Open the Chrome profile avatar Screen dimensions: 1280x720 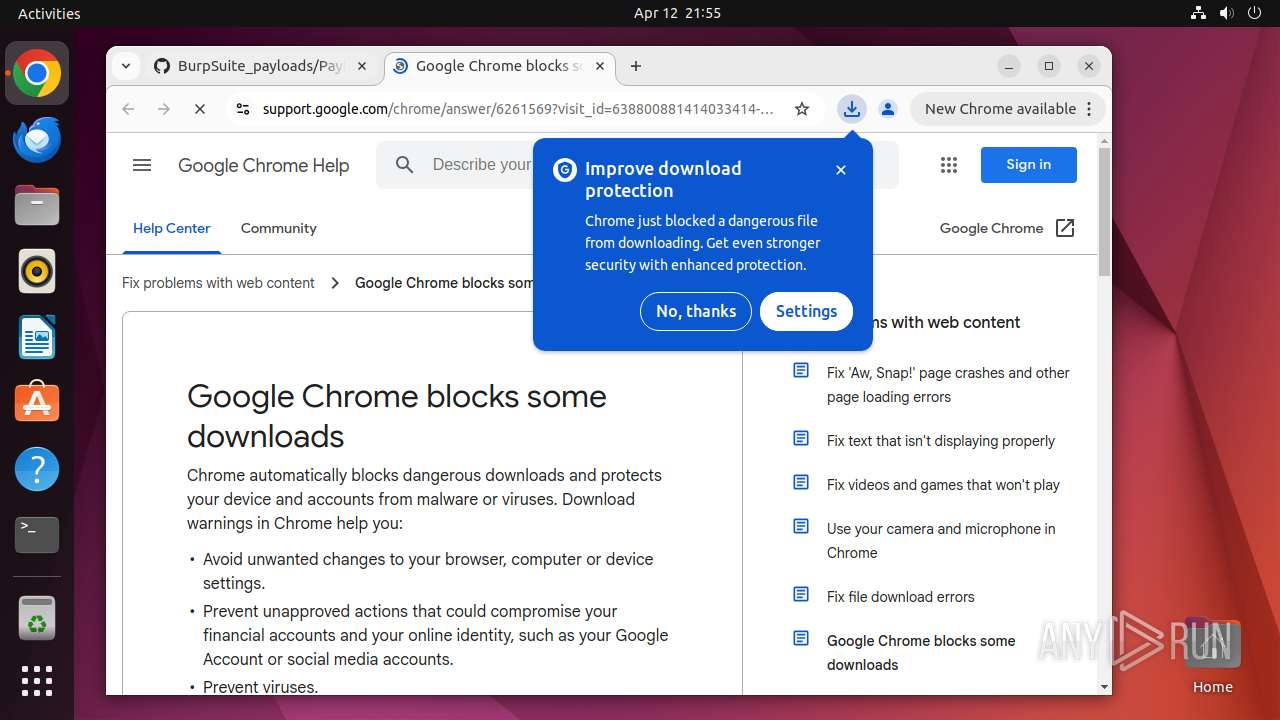887,109
